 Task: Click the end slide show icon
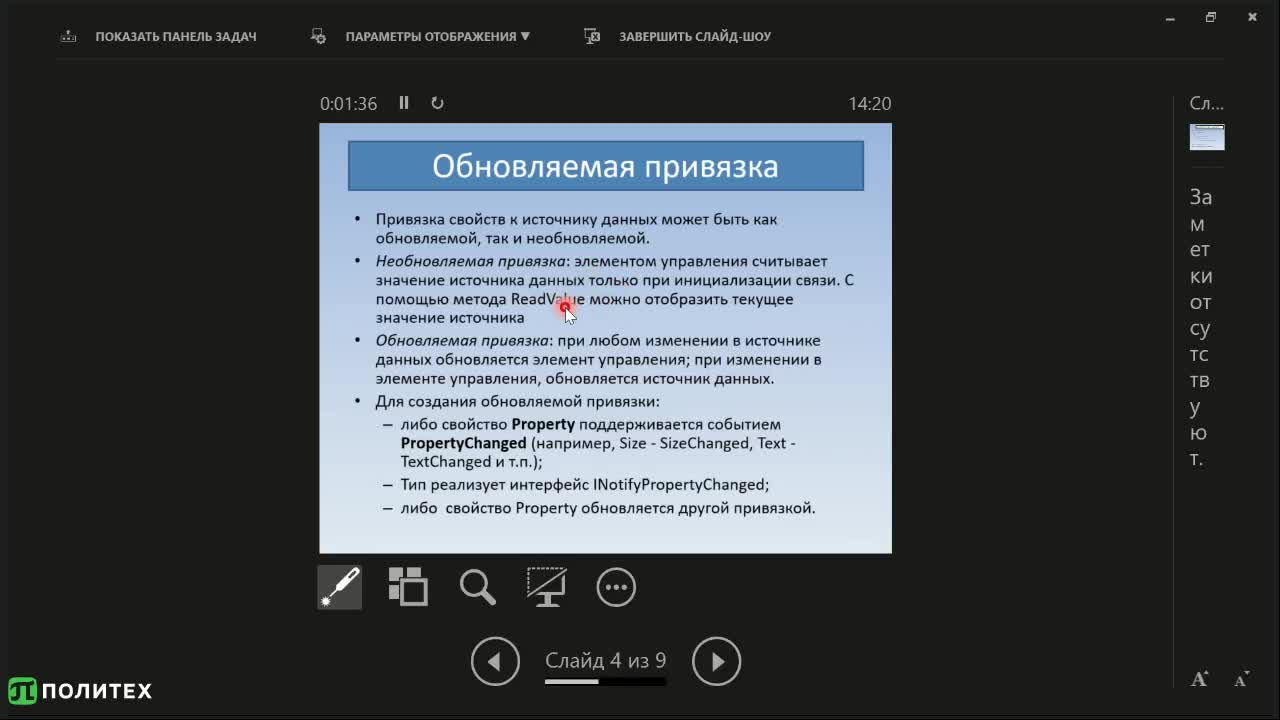click(x=592, y=36)
